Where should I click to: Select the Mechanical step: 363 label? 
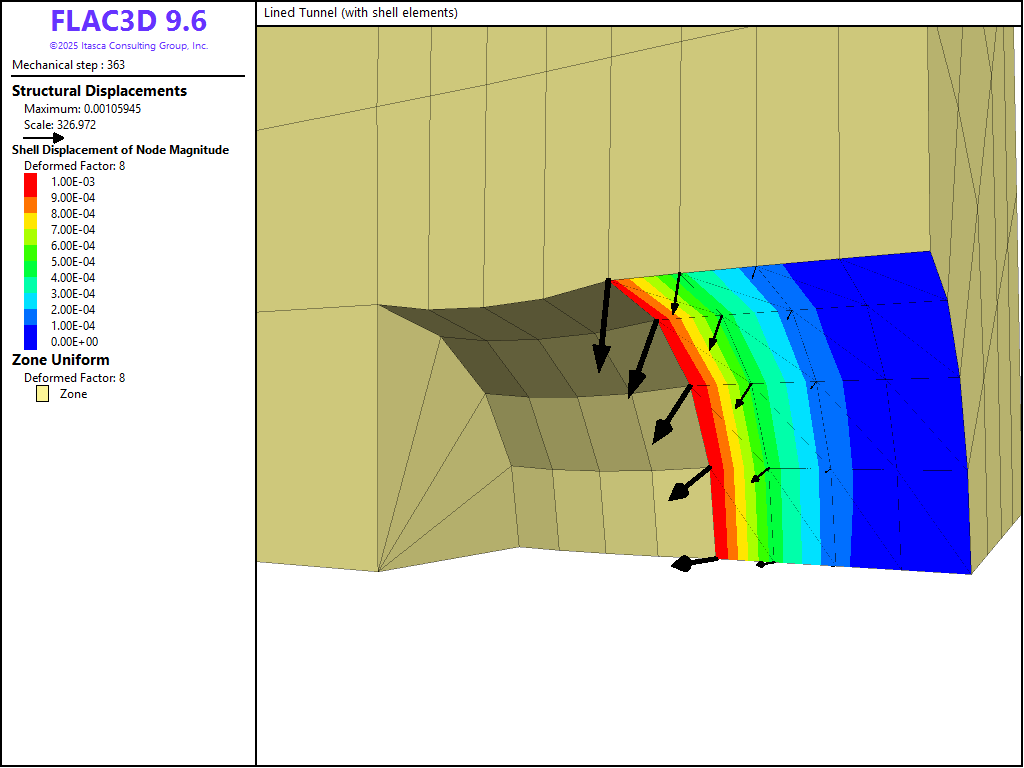point(68,65)
